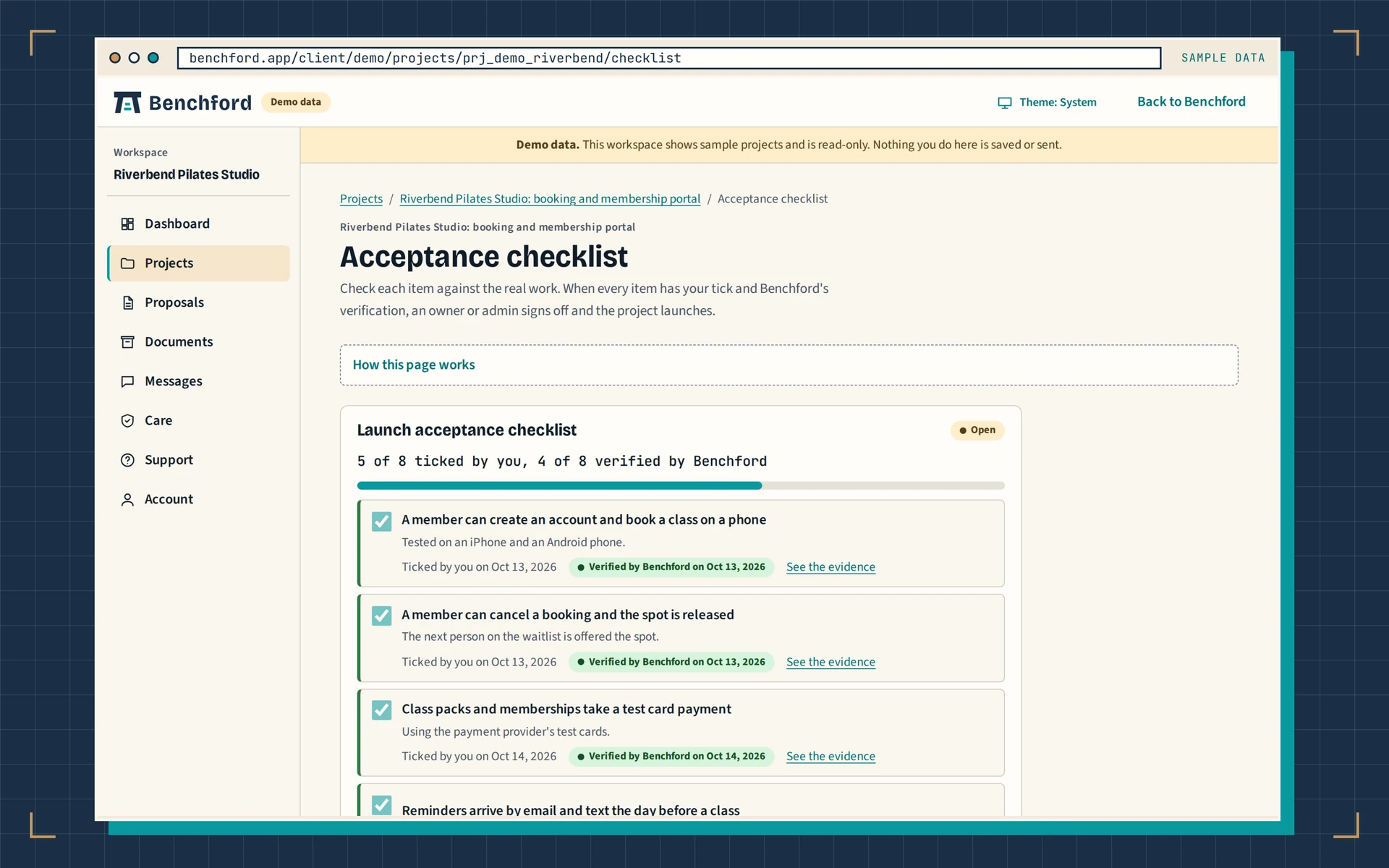Click the monitor icon beside Theme: System

tap(1005, 103)
